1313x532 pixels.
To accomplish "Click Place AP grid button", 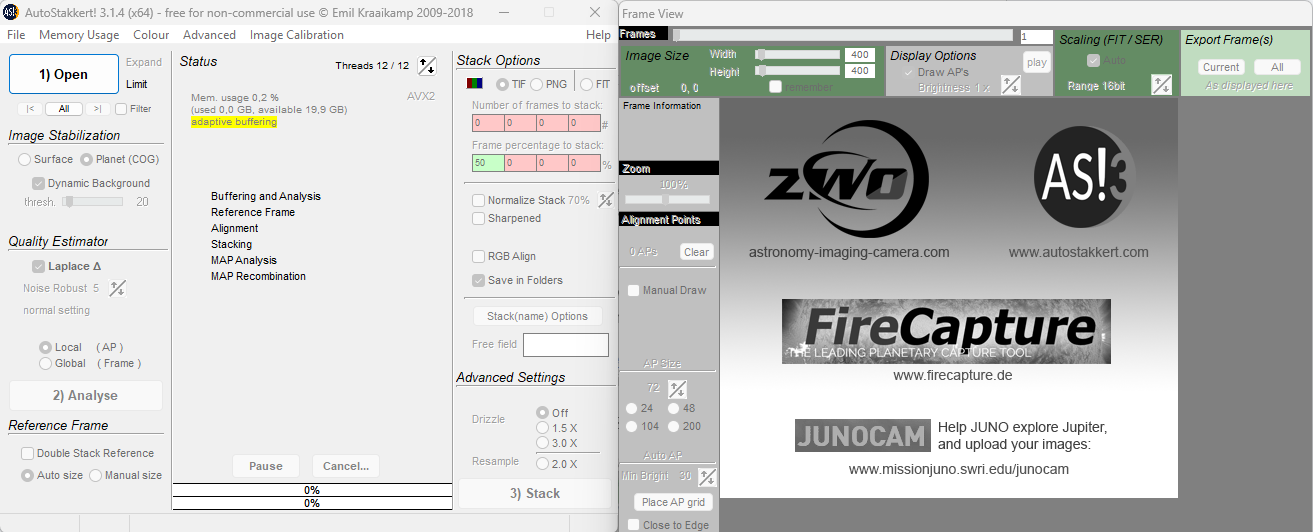I will coord(674,502).
